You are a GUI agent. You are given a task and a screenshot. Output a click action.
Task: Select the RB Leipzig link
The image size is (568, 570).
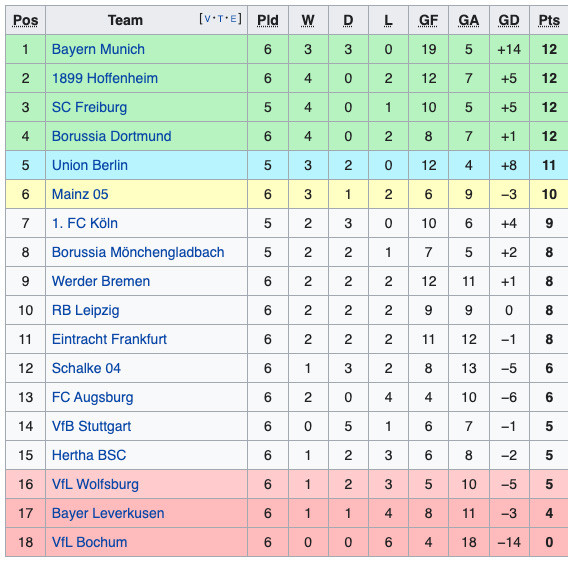85,310
